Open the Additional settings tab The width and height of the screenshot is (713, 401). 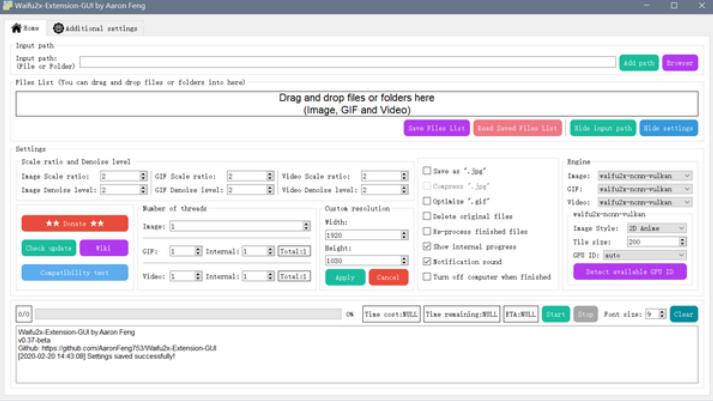pos(96,28)
